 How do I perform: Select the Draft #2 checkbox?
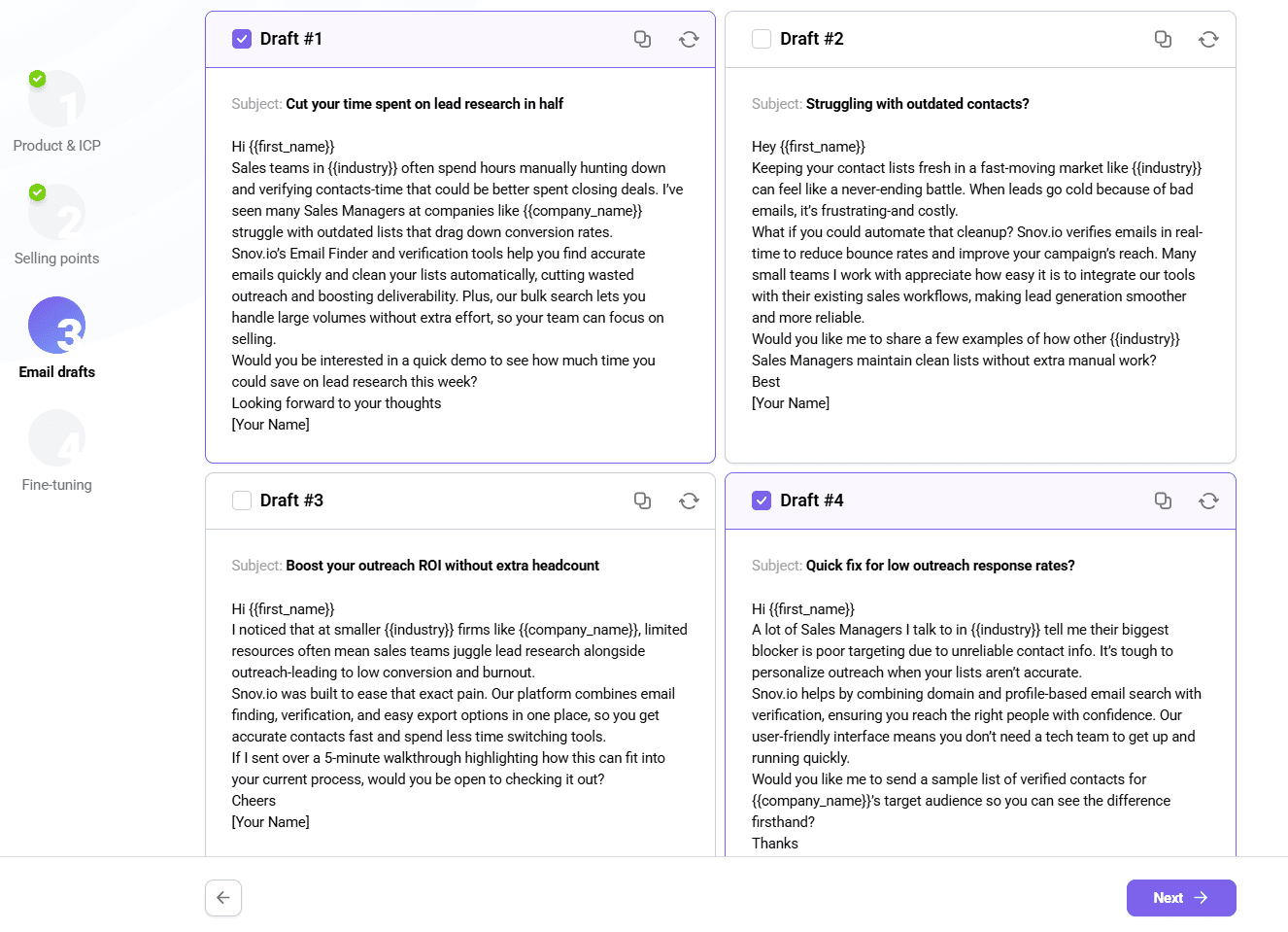(762, 39)
